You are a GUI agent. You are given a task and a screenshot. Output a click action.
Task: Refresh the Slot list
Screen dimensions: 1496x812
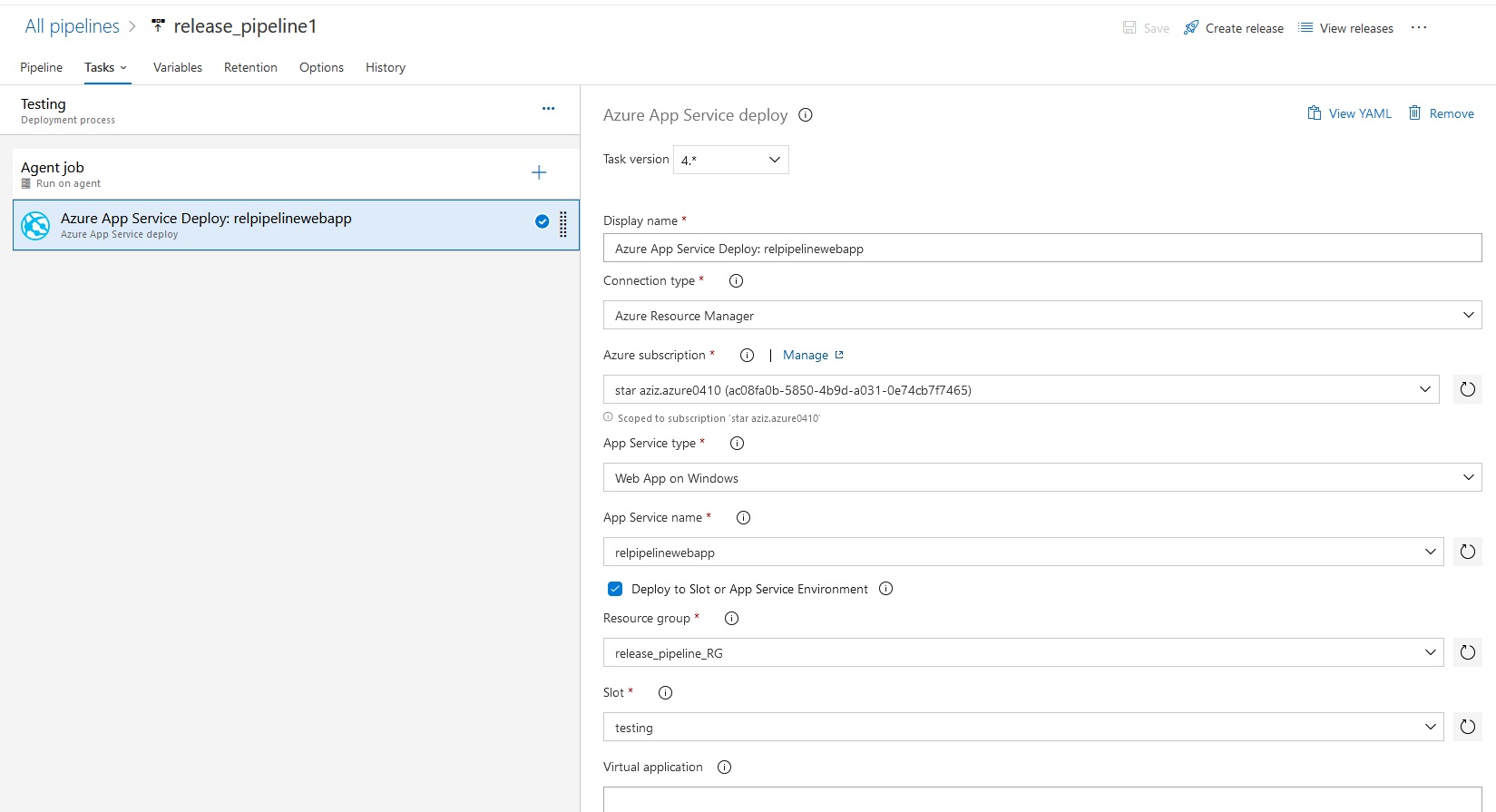pyautogui.click(x=1468, y=727)
